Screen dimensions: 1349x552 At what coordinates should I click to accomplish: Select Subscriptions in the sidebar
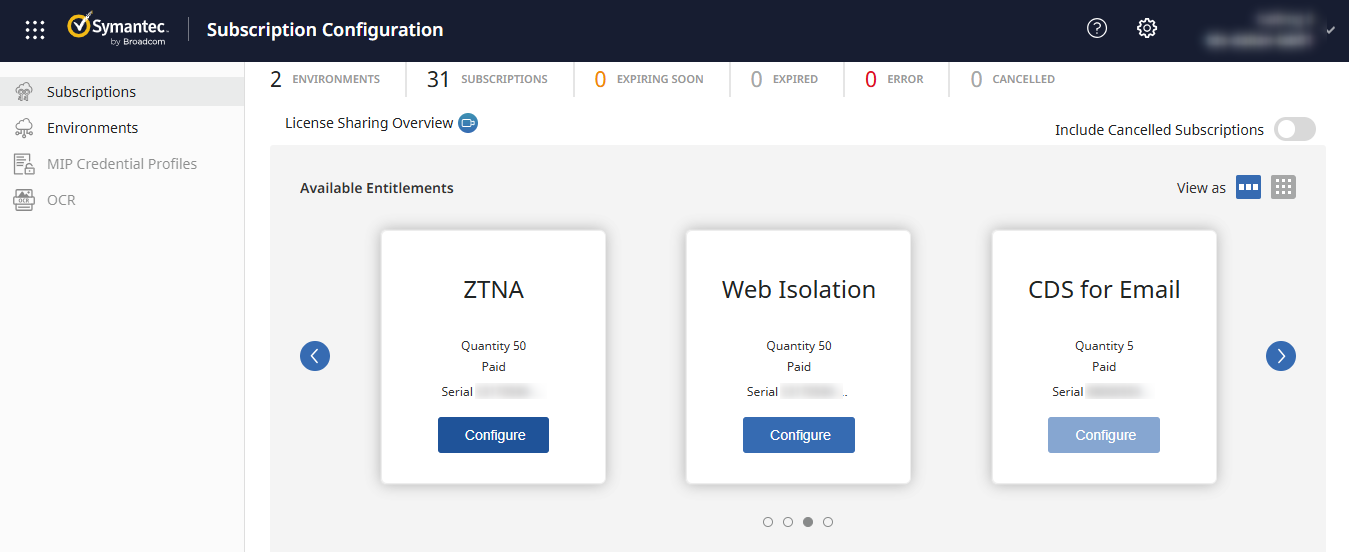click(122, 92)
